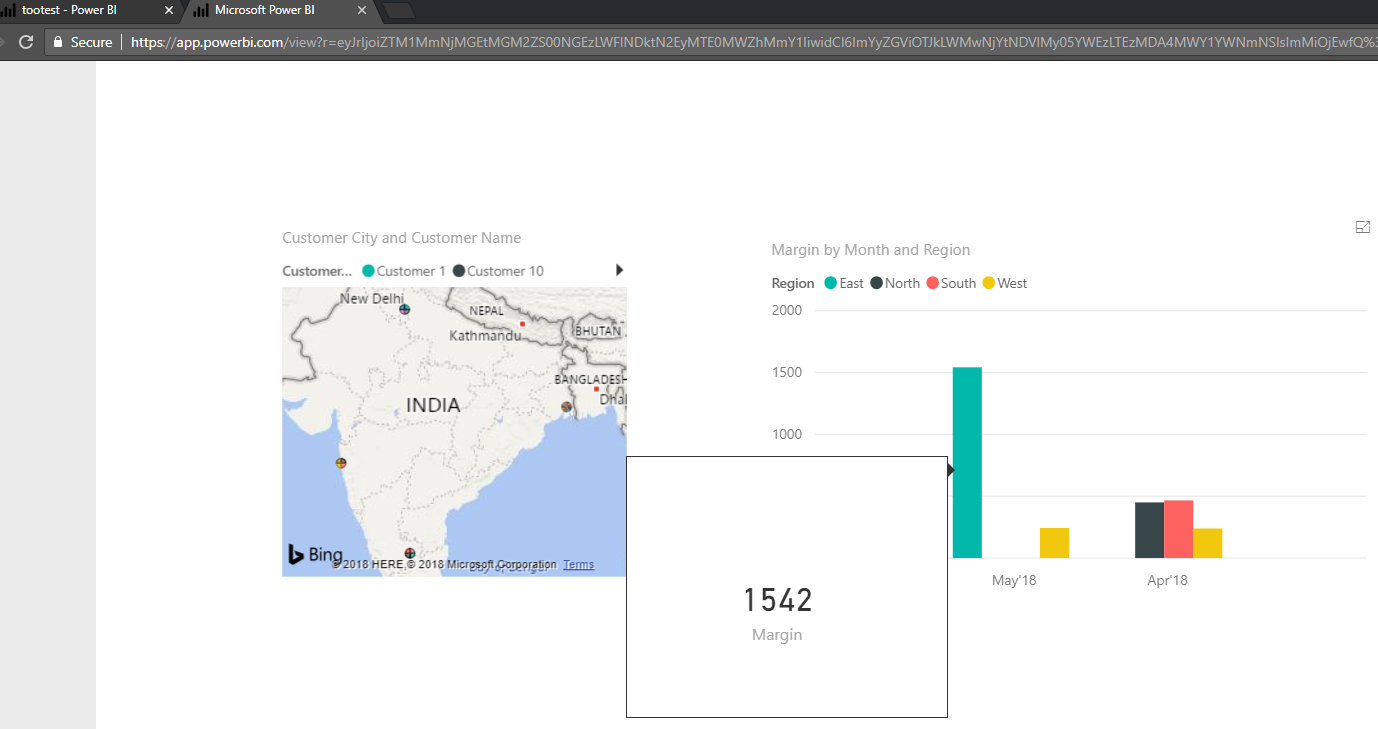Viewport: 1378px width, 729px height.
Task: Select the South region legend item
Action: pyautogui.click(x=951, y=283)
